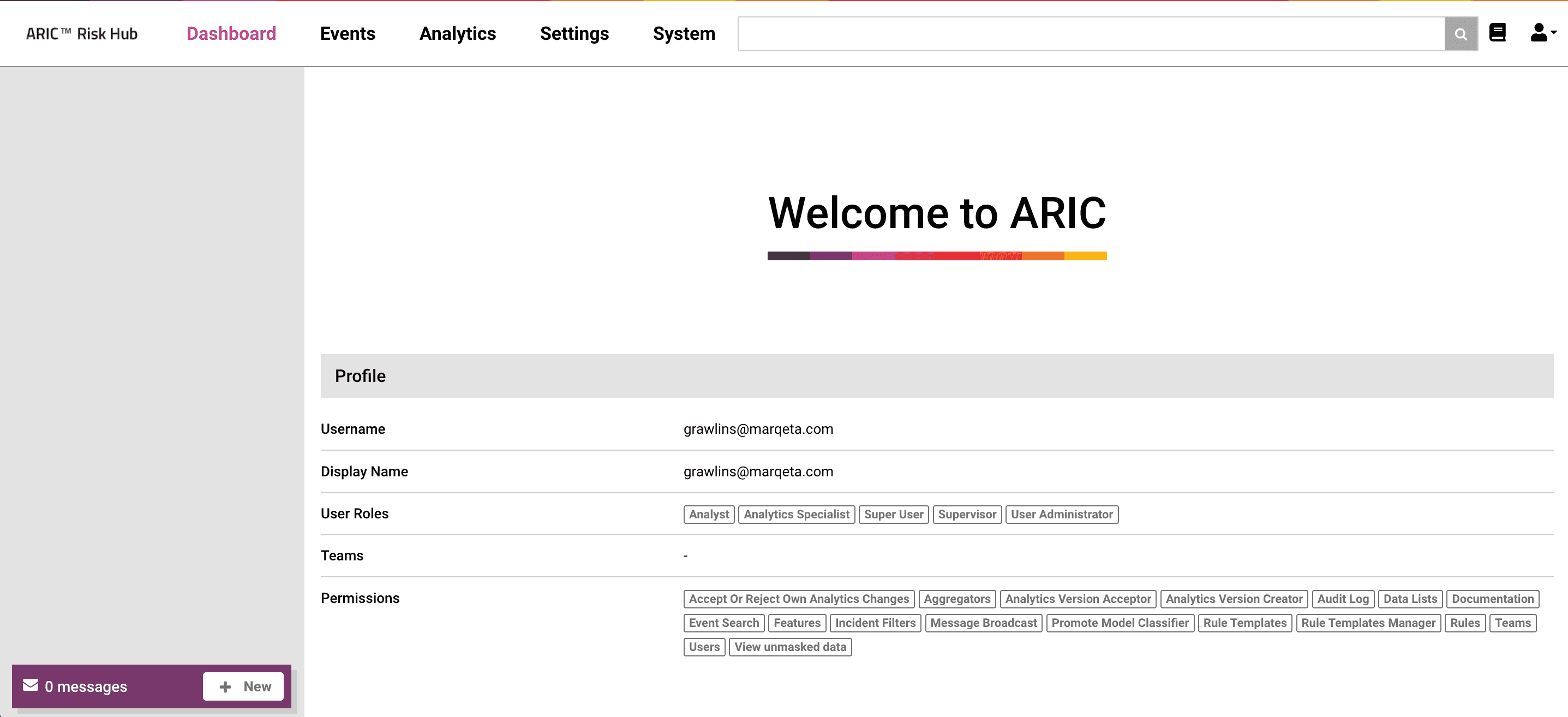The height and width of the screenshot is (717, 1568).
Task: Click the Aggregators permission tag
Action: [957, 599]
